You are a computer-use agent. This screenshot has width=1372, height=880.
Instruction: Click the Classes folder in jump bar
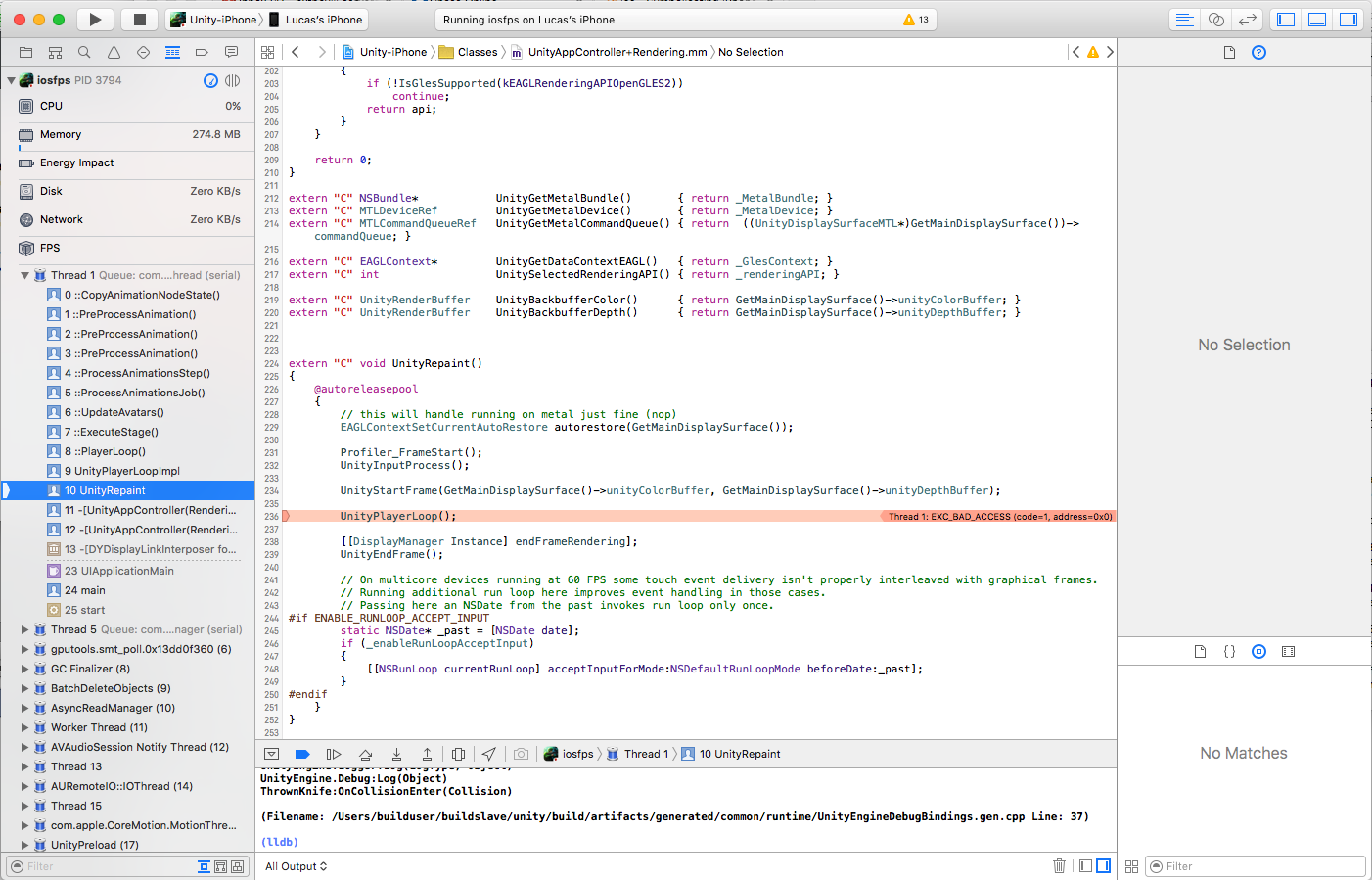point(469,52)
